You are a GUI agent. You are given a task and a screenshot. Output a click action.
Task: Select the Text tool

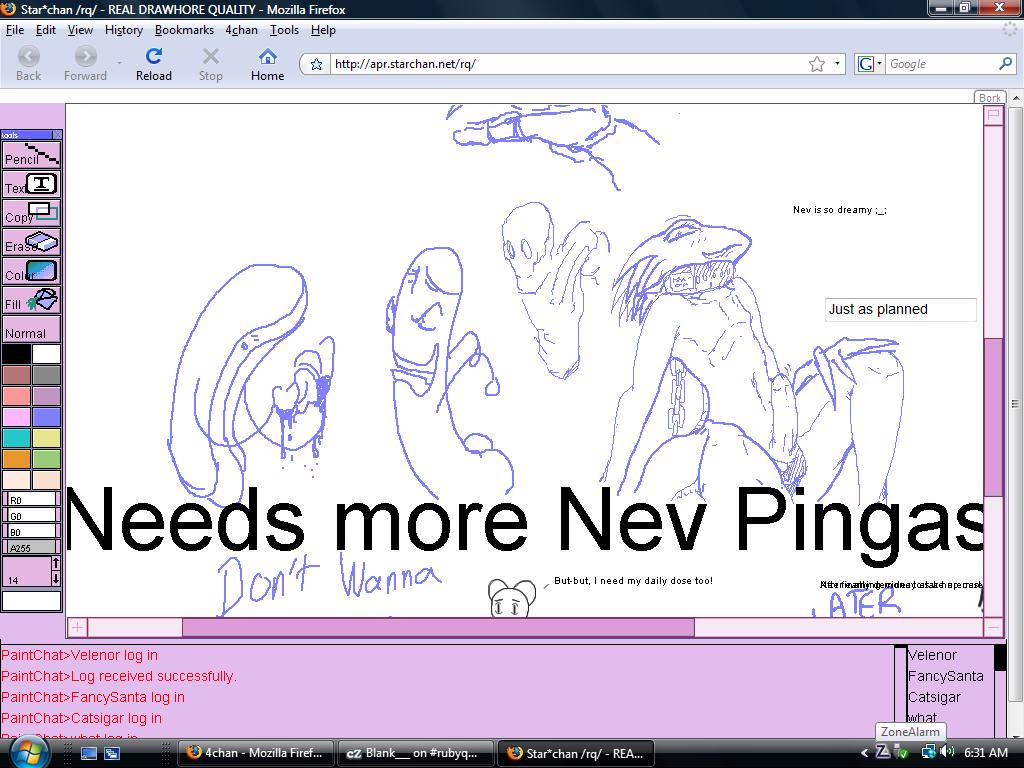click(31, 184)
